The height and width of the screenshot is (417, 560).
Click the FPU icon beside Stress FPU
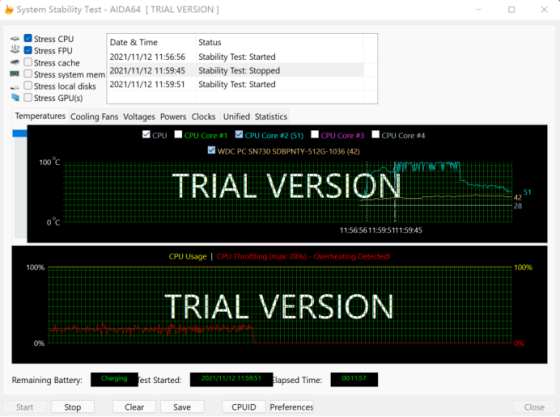point(15,50)
